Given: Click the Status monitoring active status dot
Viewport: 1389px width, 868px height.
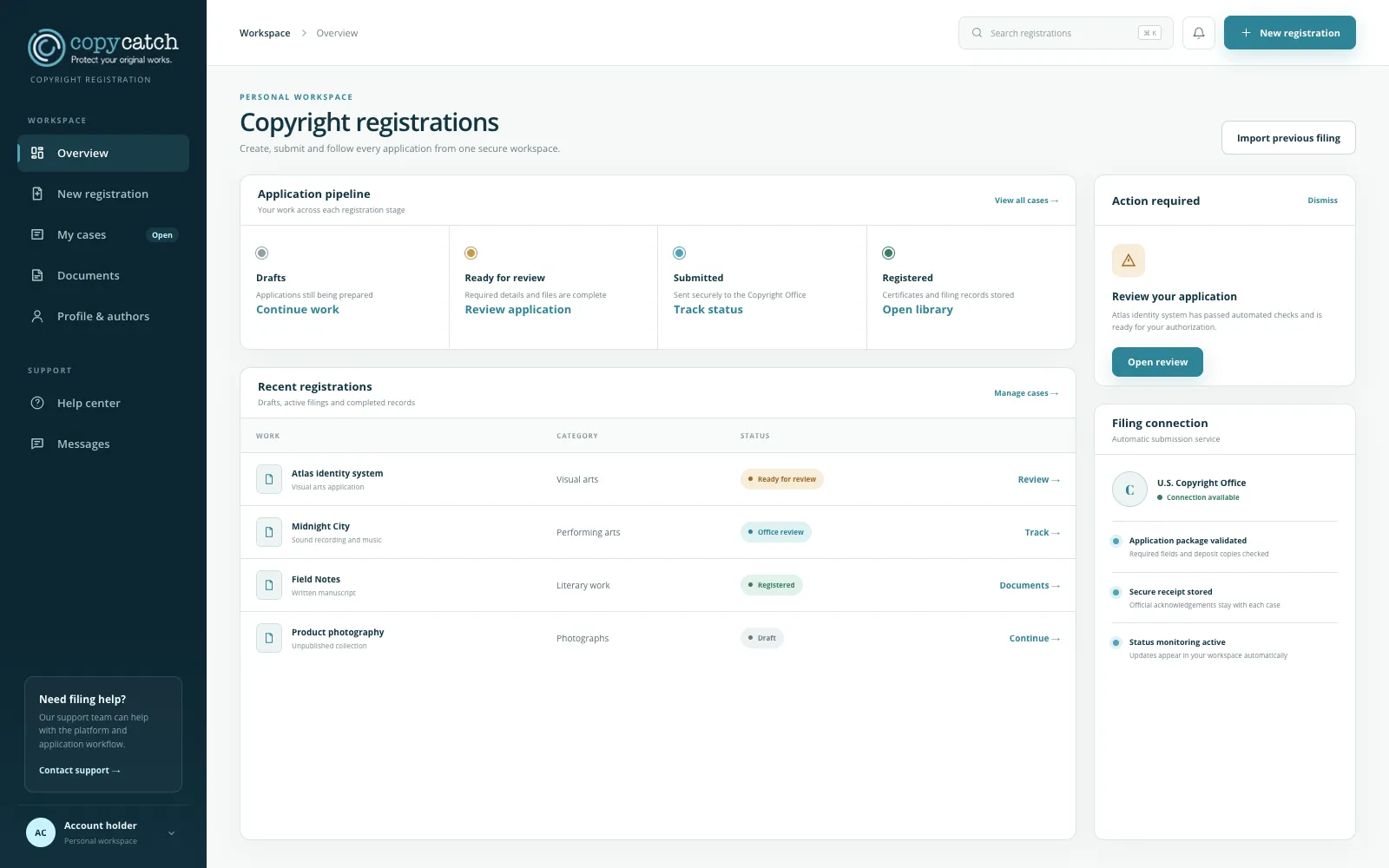Looking at the screenshot, I should pos(1116,642).
